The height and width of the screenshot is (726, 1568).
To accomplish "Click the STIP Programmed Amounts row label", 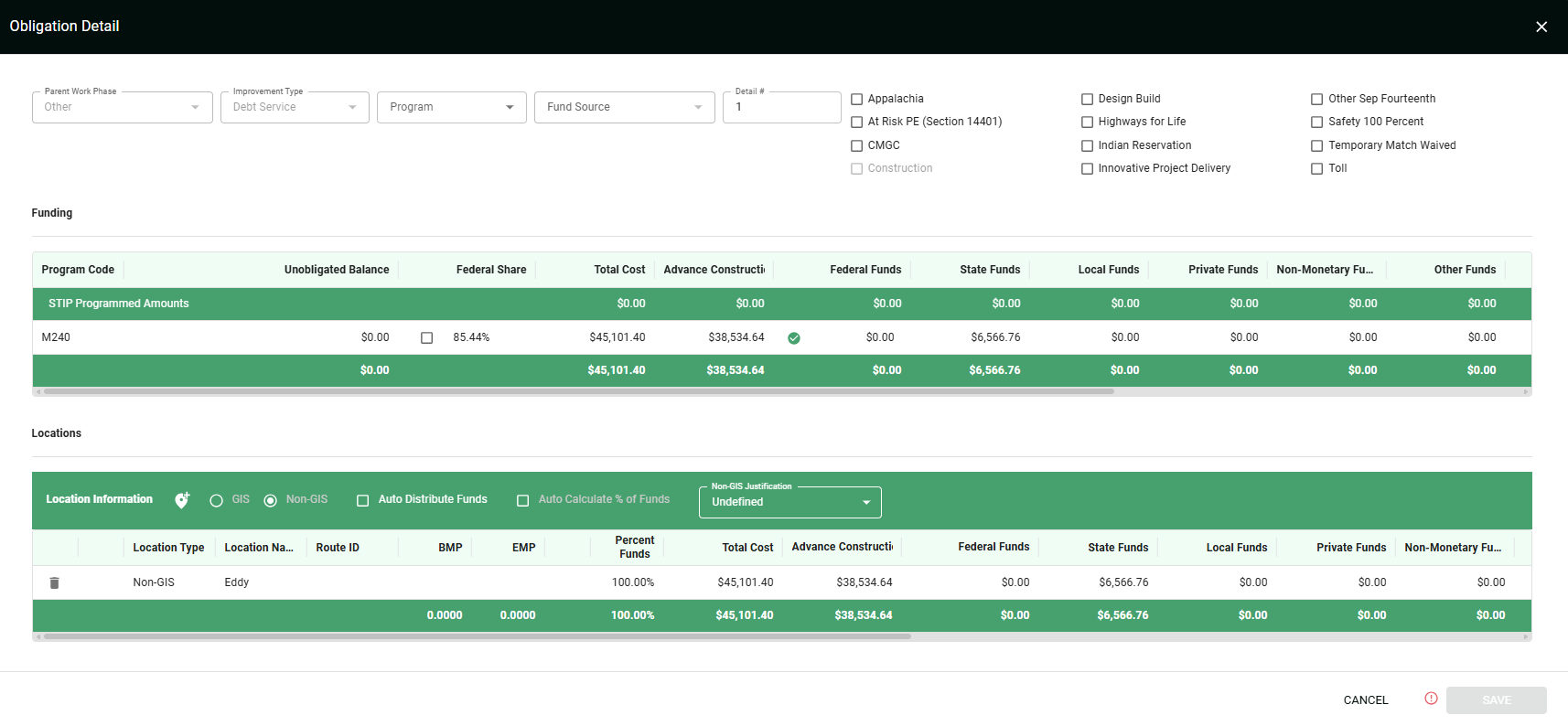I will 119,304.
